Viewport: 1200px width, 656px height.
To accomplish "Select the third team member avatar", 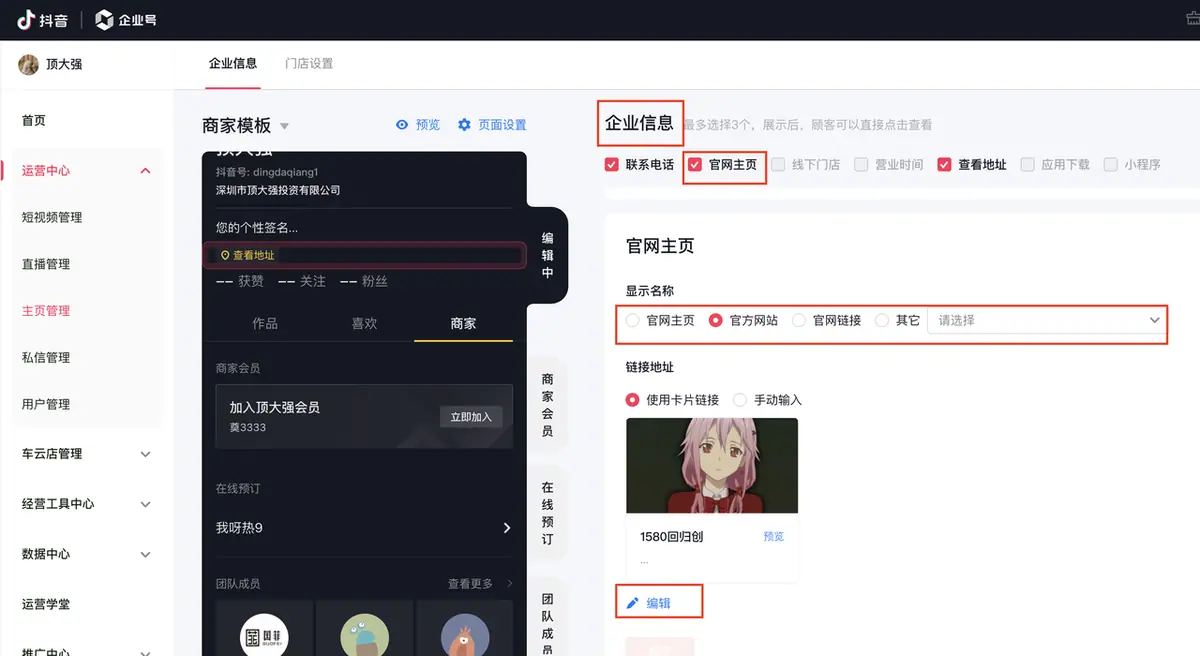I will [465, 637].
